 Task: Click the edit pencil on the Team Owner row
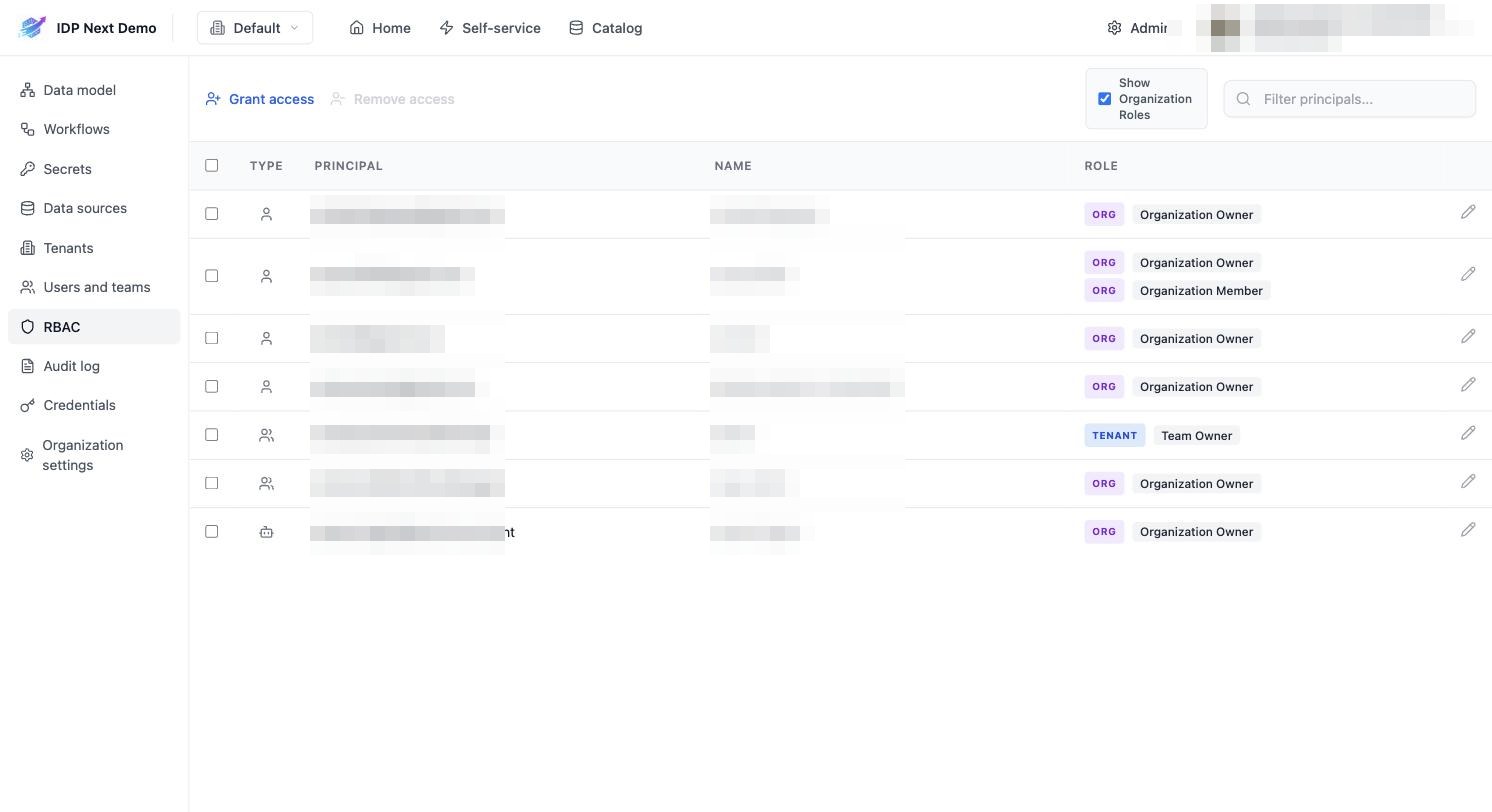tap(1468, 433)
